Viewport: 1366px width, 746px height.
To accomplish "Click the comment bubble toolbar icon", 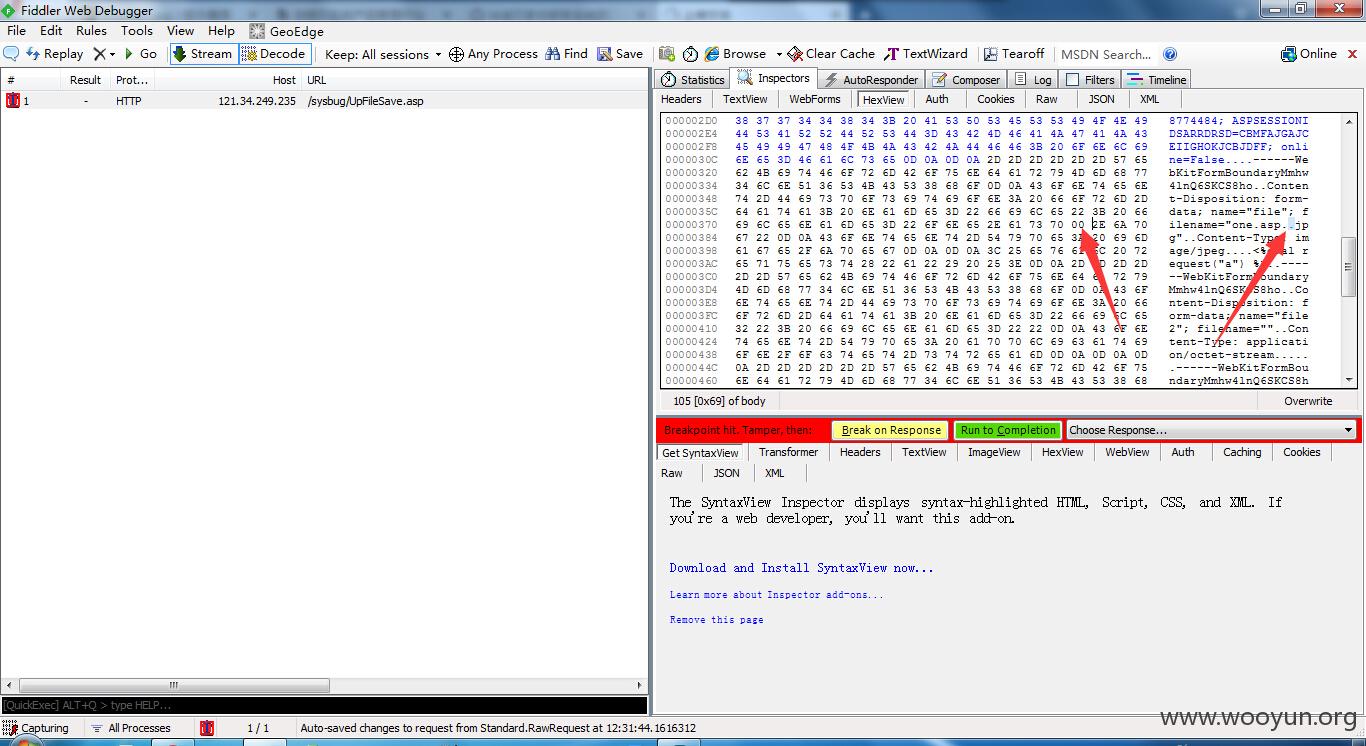I will pos(12,54).
